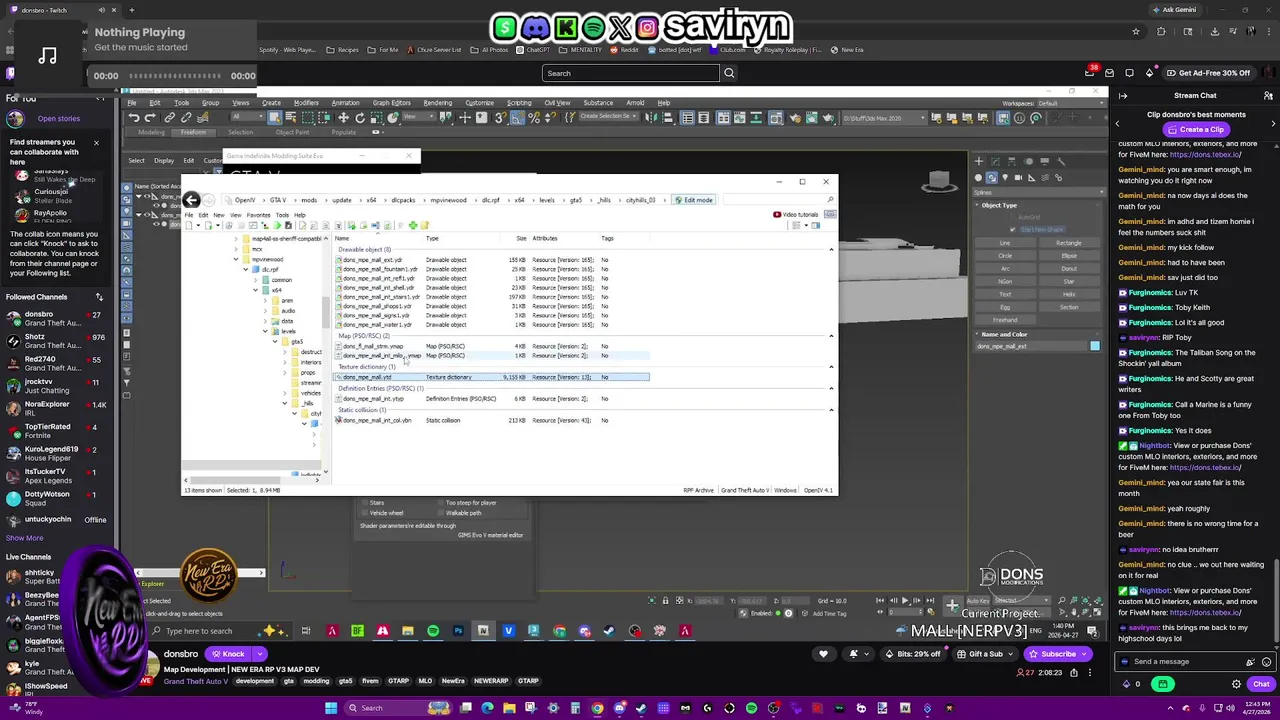Click the Twitch Search input field
1280x720 pixels.
point(630,73)
